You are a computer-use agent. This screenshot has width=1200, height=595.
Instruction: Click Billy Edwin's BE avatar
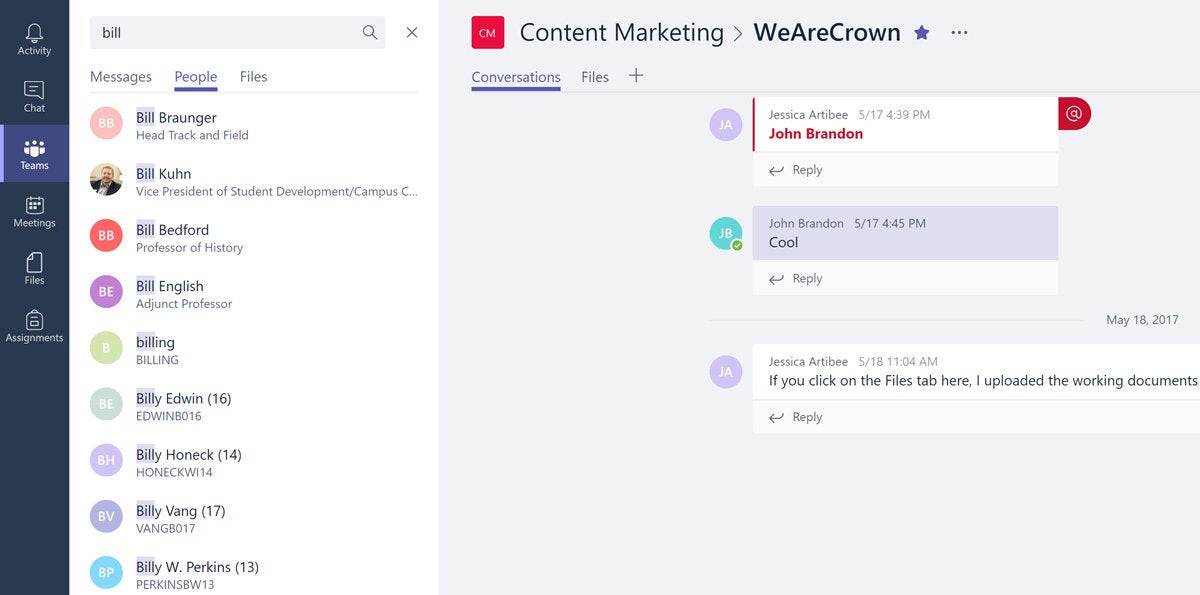106,404
